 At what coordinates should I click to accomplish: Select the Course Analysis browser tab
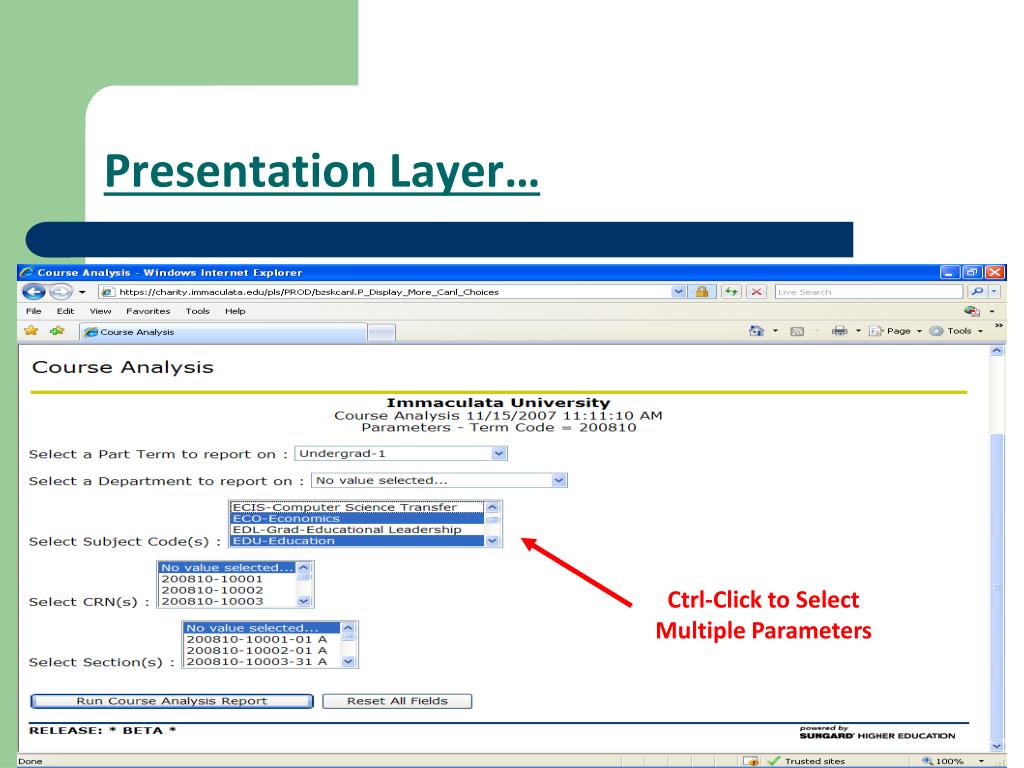[x=223, y=332]
